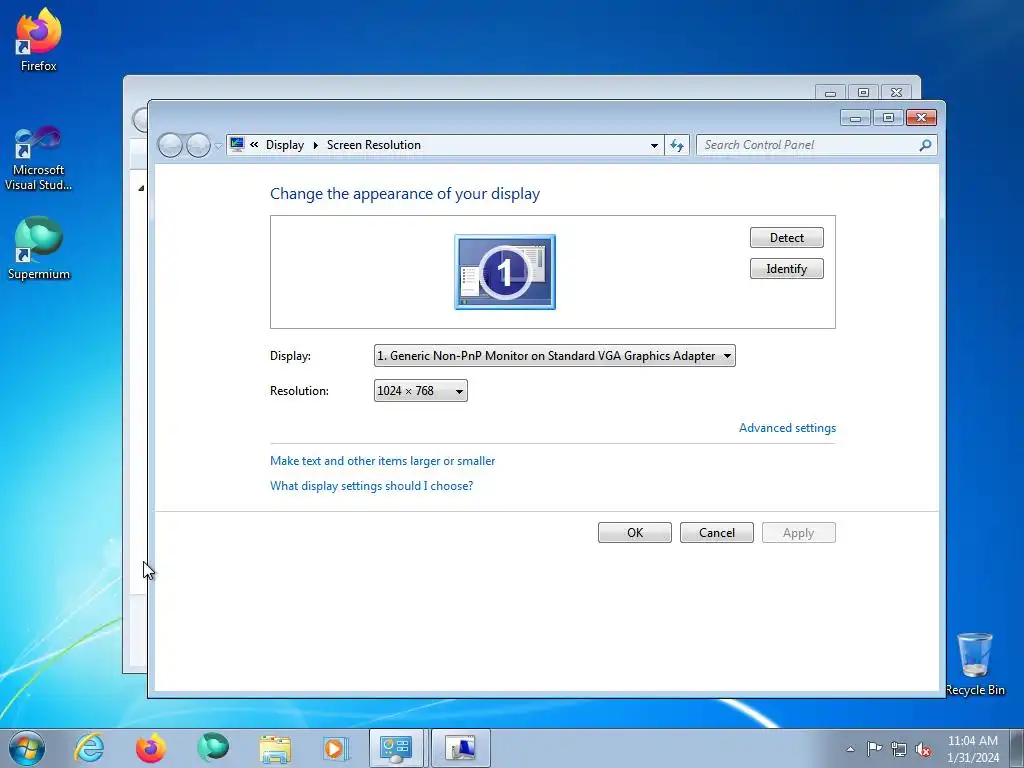Image resolution: width=1024 pixels, height=768 pixels.
Task: Switch to Control Panel taskbar window
Action: click(396, 748)
